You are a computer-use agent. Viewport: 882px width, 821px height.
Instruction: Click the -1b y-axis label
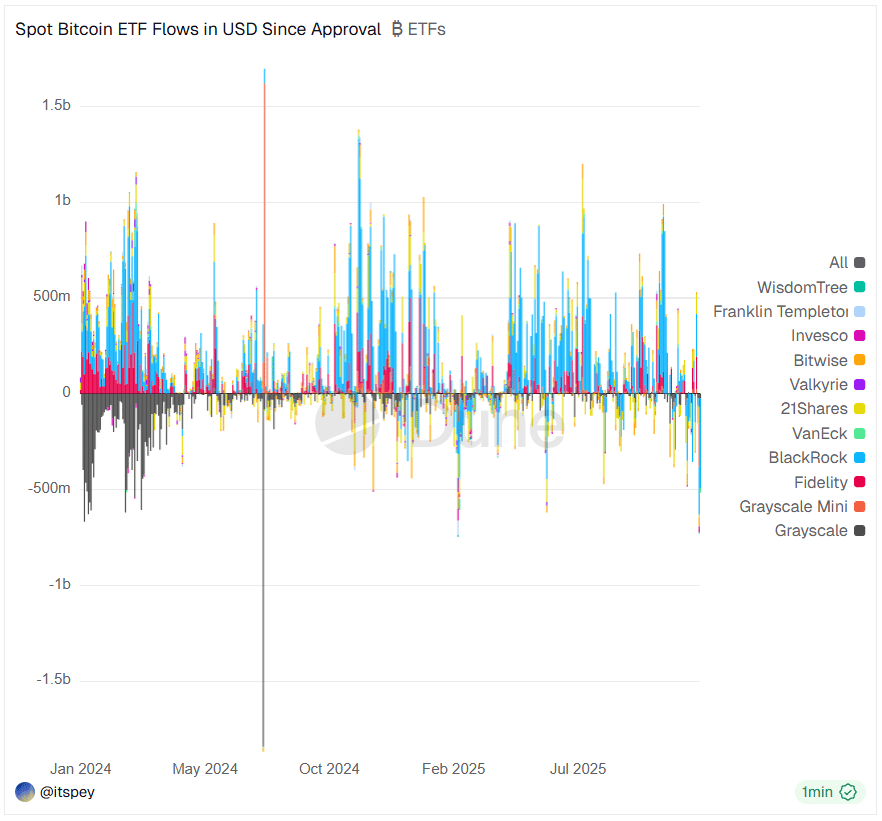click(x=60, y=584)
